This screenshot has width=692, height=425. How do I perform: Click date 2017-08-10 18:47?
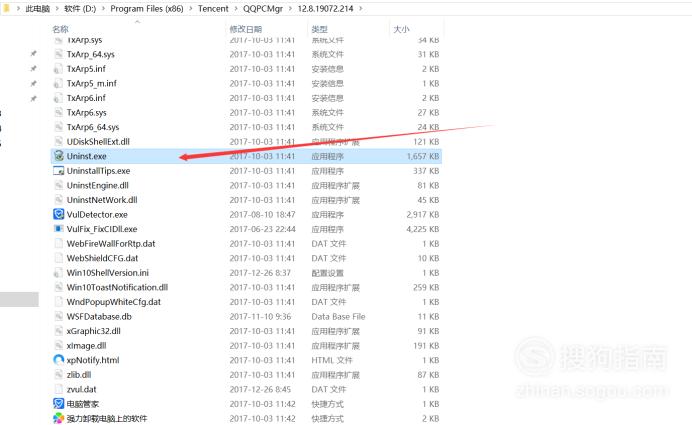click(262, 214)
